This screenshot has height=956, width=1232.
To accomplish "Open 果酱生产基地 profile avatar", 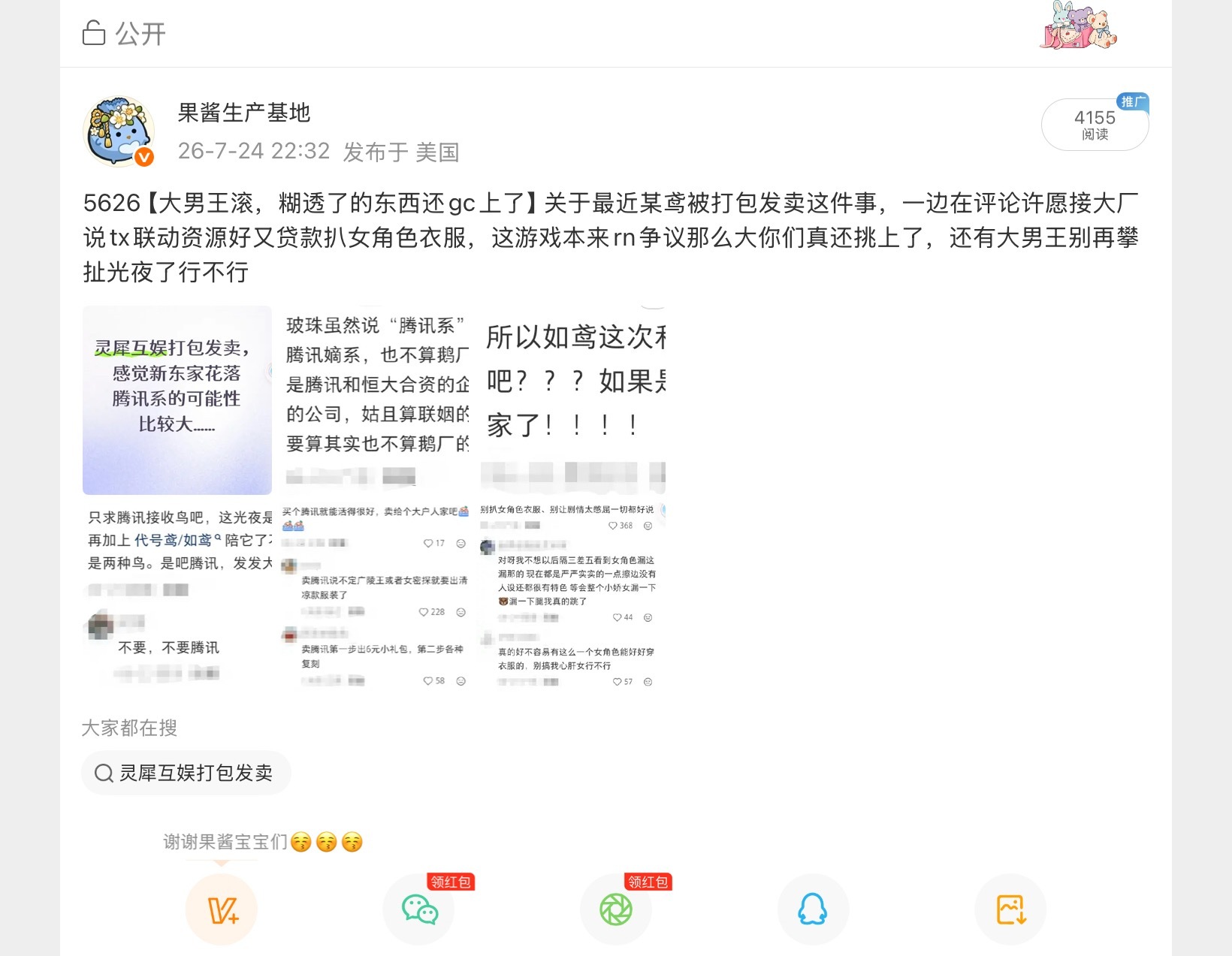I will [x=119, y=131].
